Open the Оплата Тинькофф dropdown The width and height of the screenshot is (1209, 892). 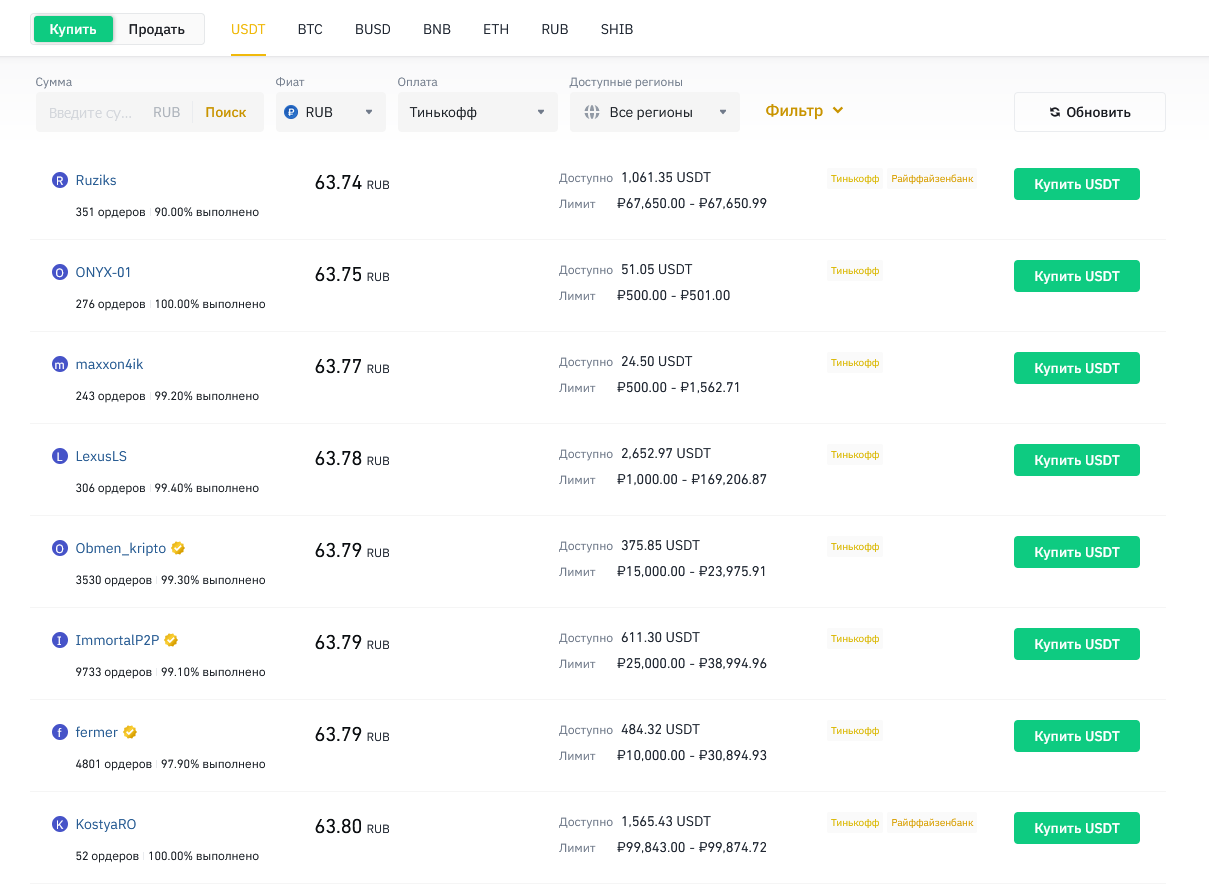(x=478, y=112)
